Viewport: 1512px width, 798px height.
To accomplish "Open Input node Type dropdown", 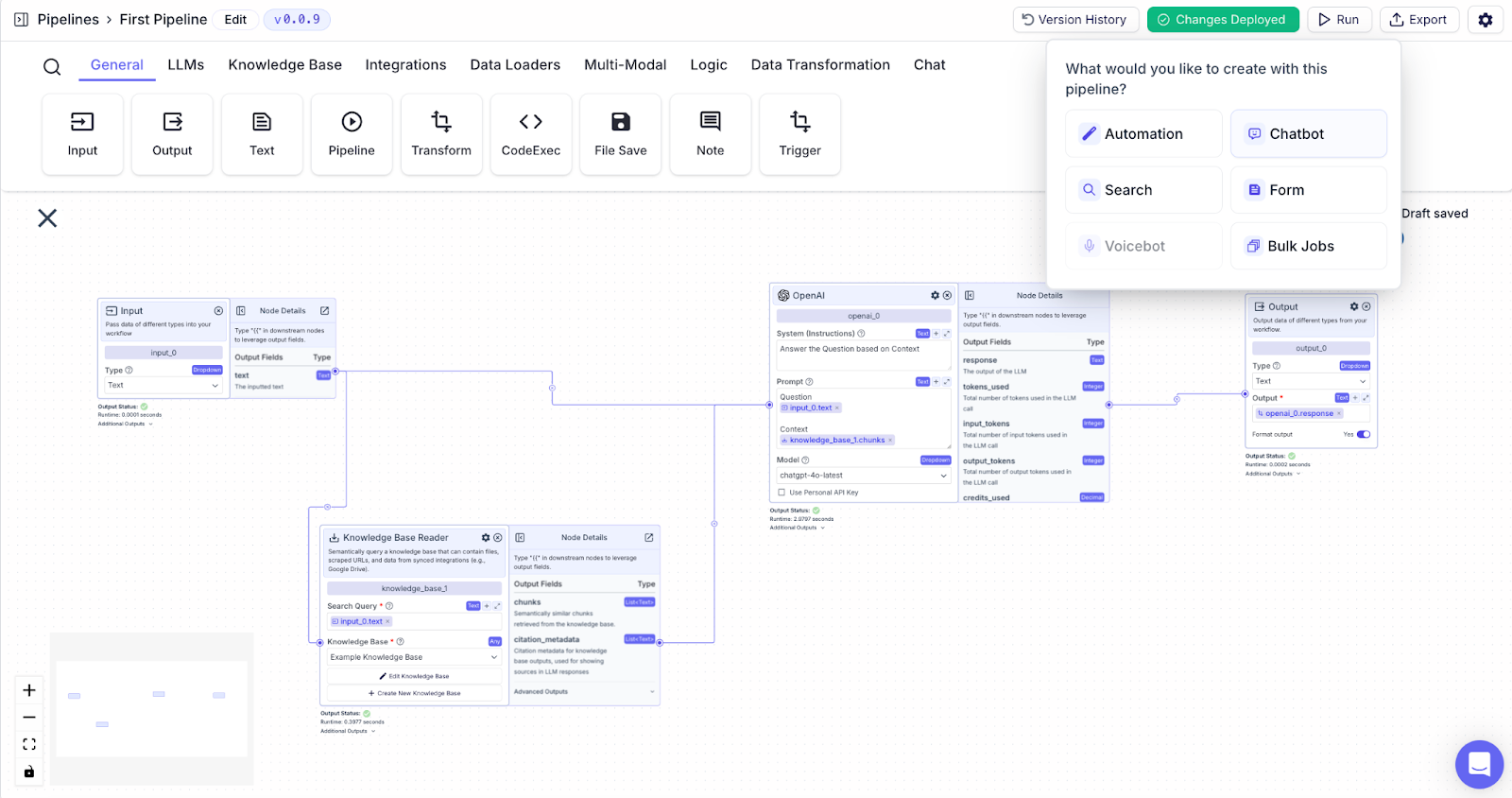I will point(163,385).
